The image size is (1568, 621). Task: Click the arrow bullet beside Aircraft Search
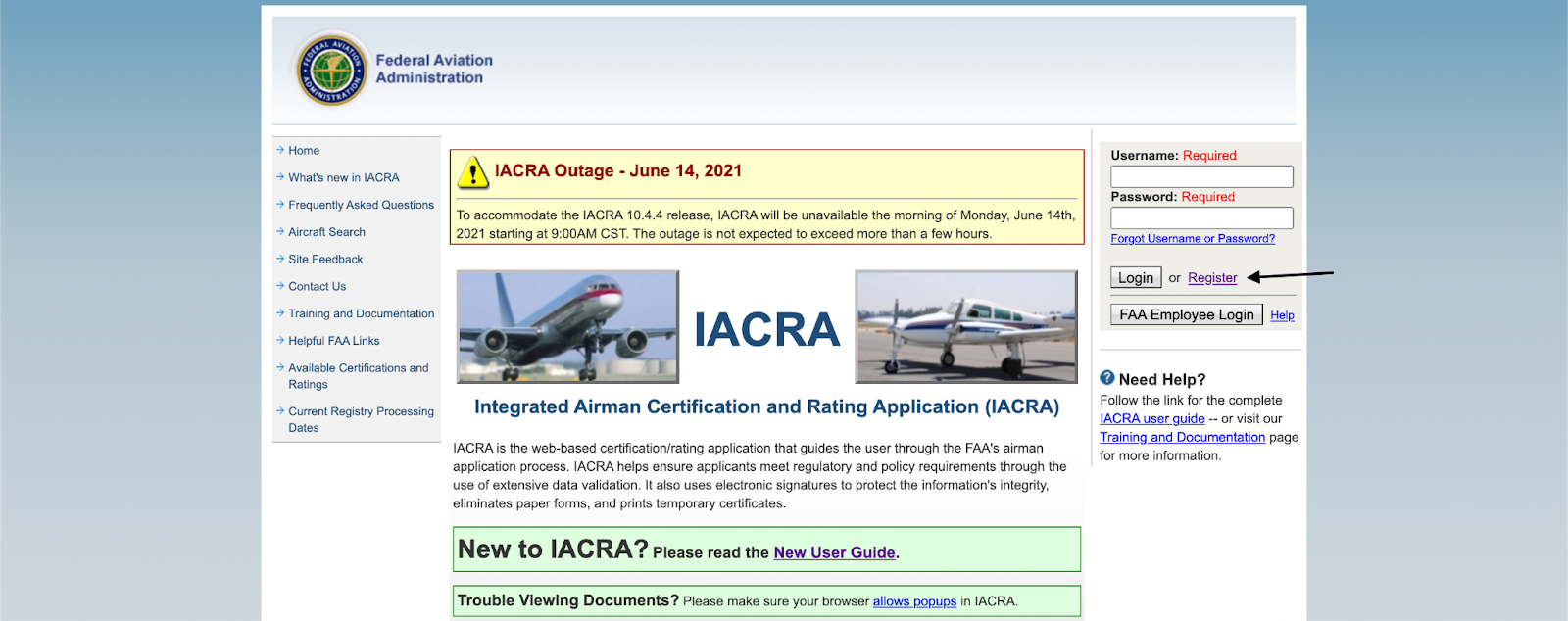[x=280, y=231]
